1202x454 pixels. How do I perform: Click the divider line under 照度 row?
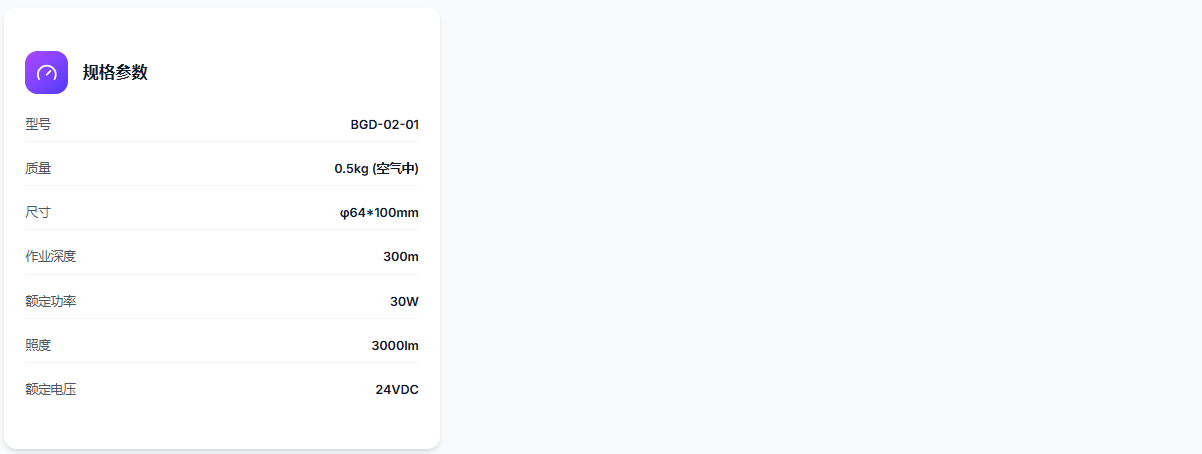tap(222, 363)
